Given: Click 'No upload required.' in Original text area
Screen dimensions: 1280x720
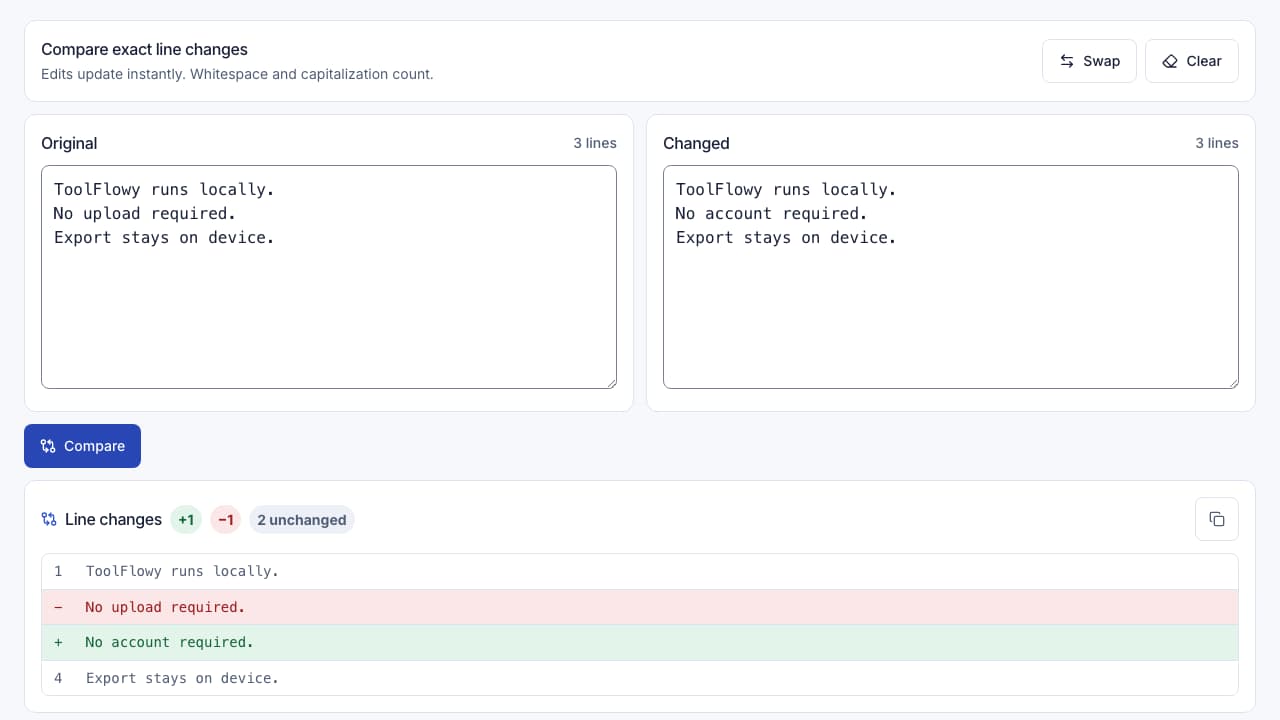Looking at the screenshot, I should click(144, 213).
